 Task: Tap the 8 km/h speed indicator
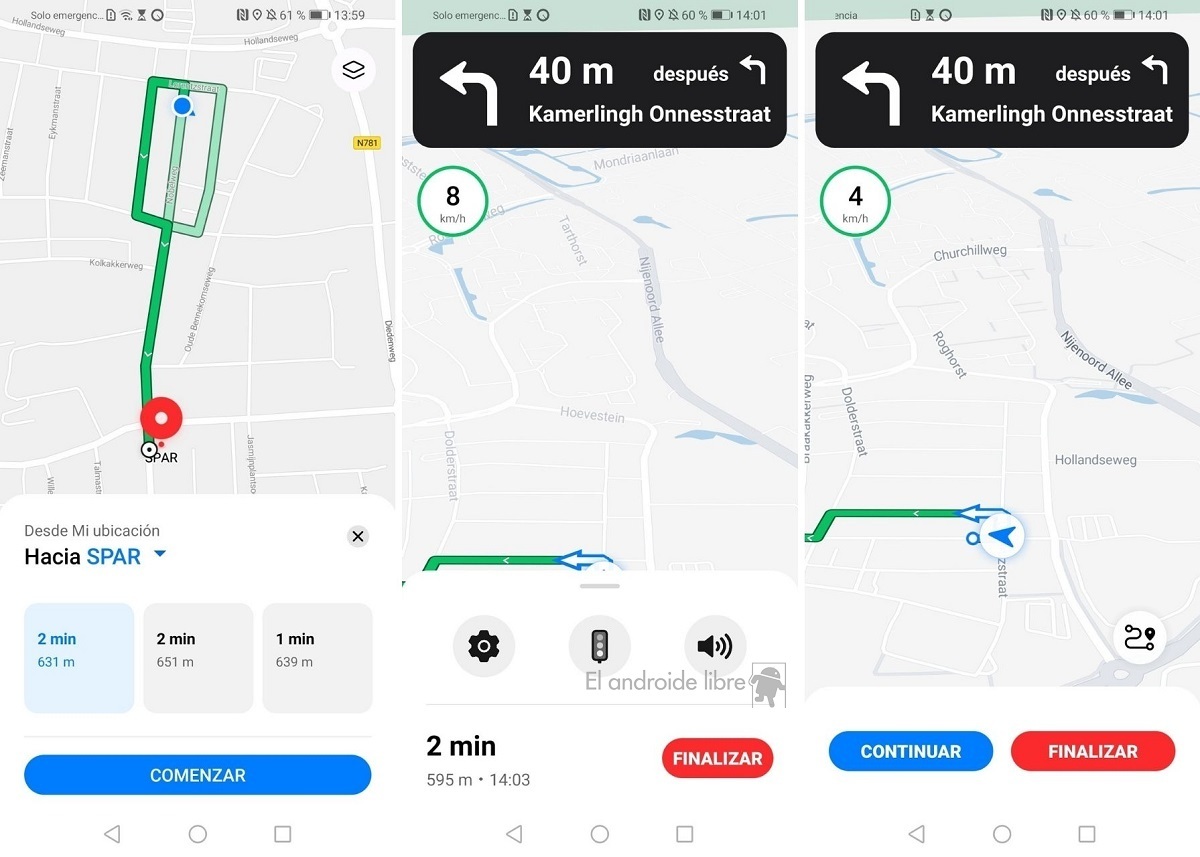point(453,201)
